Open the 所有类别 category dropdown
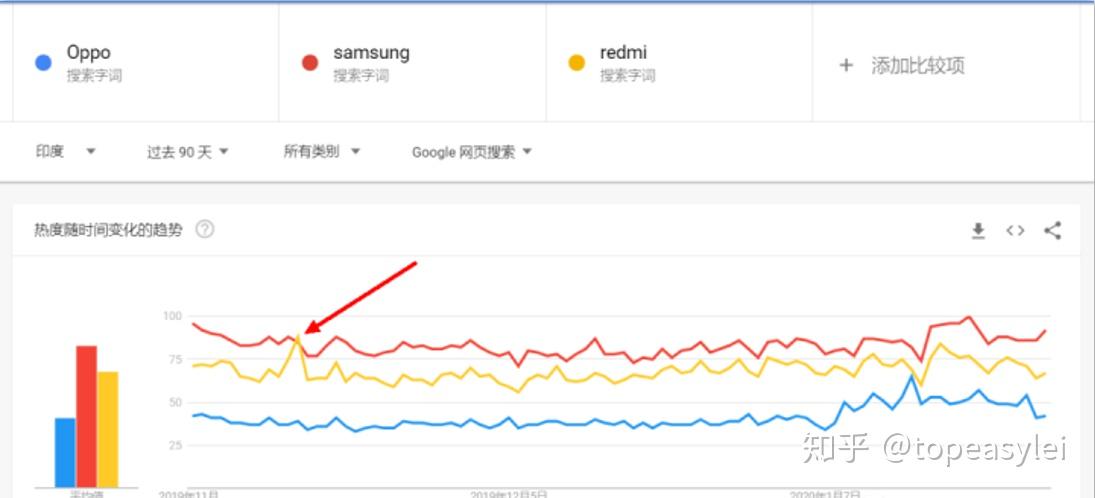1095x498 pixels. coord(322,152)
